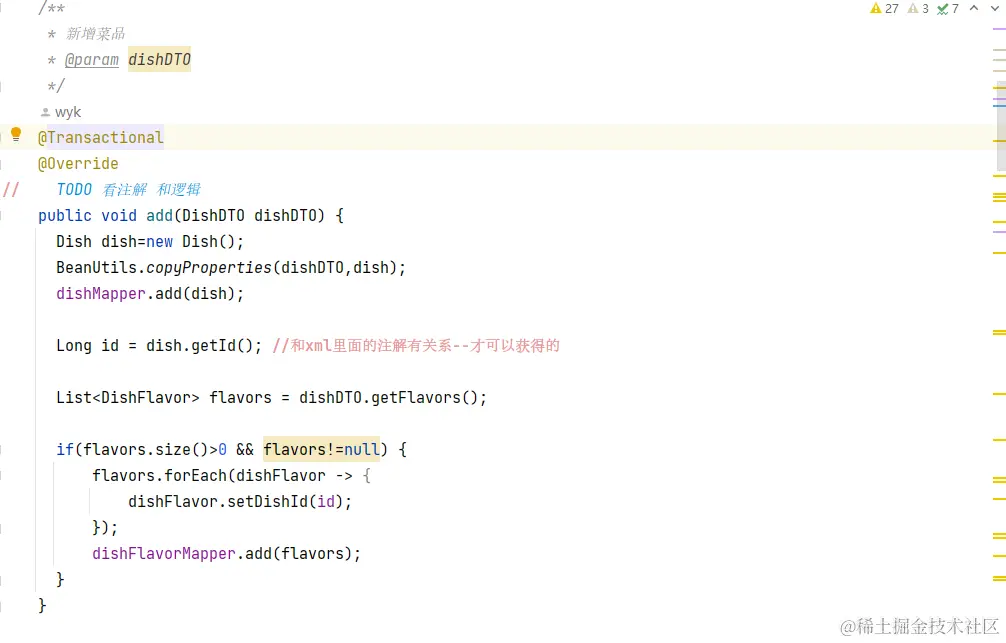Click the copyProperties method call
The width and height of the screenshot is (1006, 643).
tap(209, 268)
